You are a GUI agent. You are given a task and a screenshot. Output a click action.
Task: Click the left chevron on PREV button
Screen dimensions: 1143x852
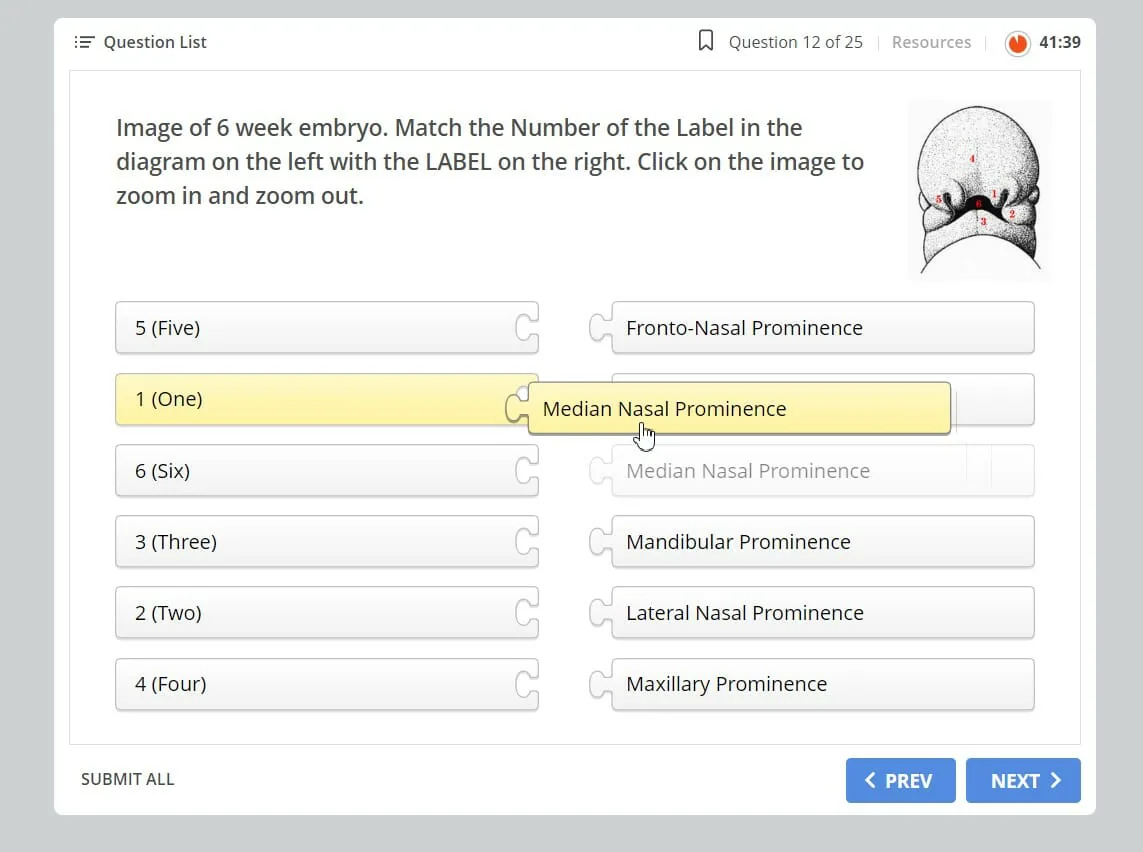click(870, 781)
